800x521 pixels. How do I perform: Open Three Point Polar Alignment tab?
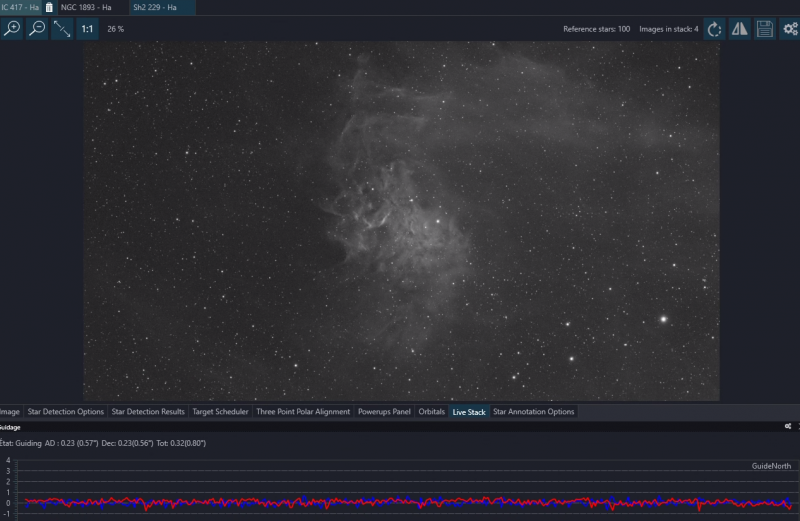303,412
